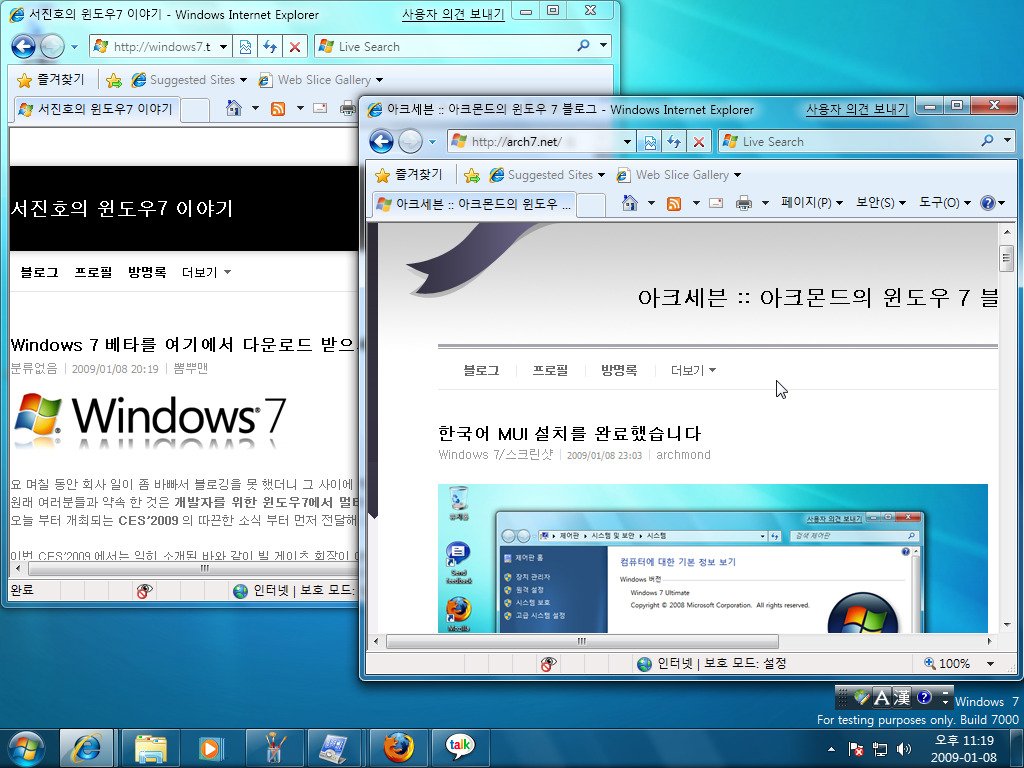Open Home page icon in arch7.net window
The image size is (1024, 768).
630,203
